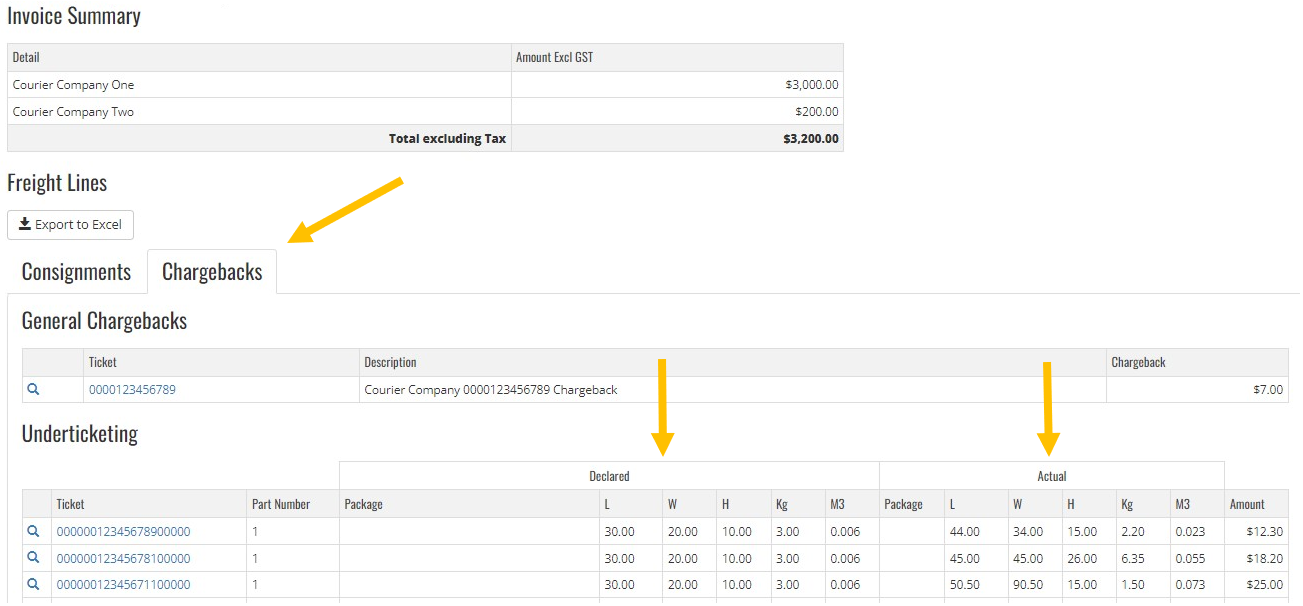The image size is (1303, 606).
Task: Click the Amount column header in Underticketing
Action: [x=1247, y=504]
